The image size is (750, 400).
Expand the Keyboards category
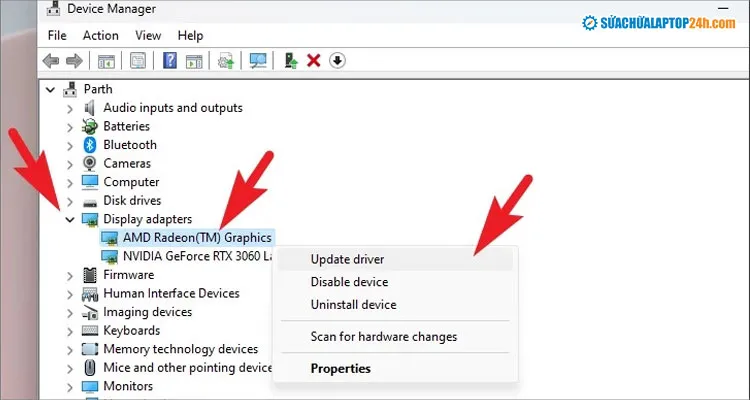pos(69,331)
